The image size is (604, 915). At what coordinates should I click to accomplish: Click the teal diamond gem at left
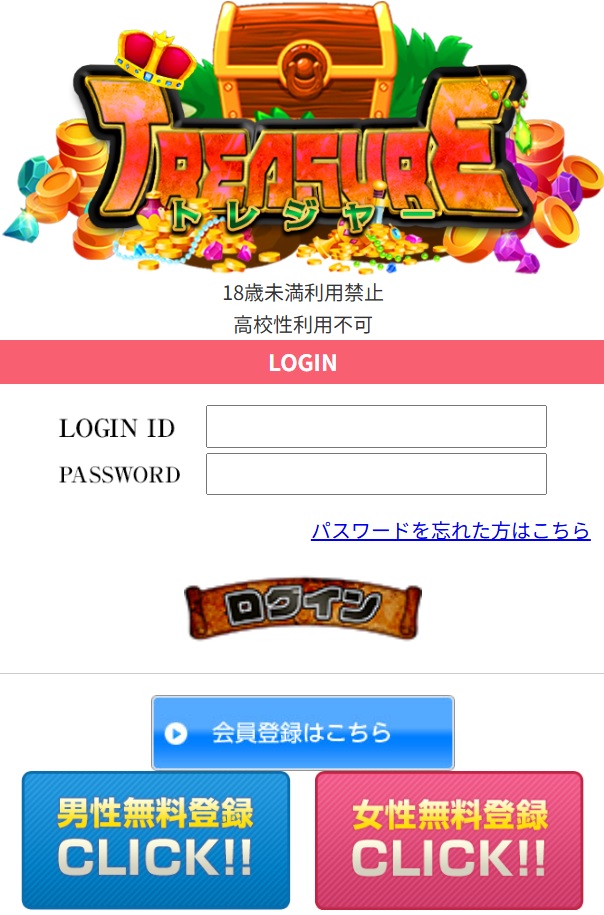32,175
